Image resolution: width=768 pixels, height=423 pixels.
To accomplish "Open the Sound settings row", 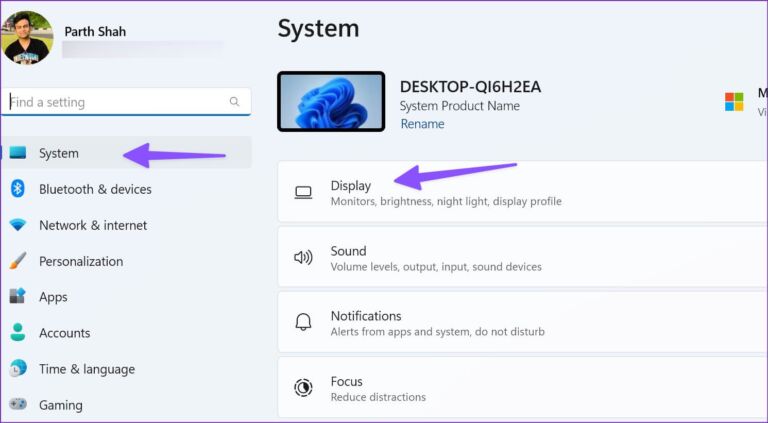I will (523, 257).
